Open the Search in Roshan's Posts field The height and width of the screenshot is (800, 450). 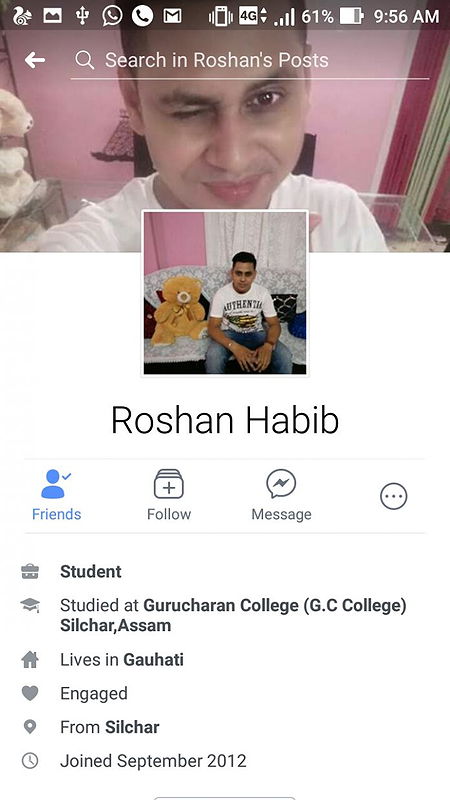coord(249,61)
